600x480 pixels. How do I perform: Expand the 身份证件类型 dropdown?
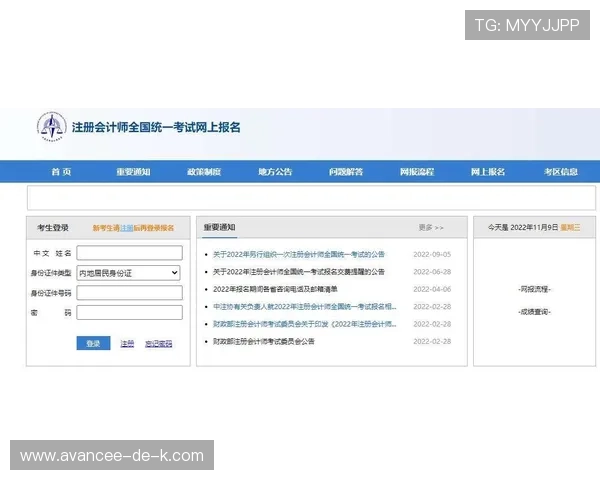[x=128, y=273]
